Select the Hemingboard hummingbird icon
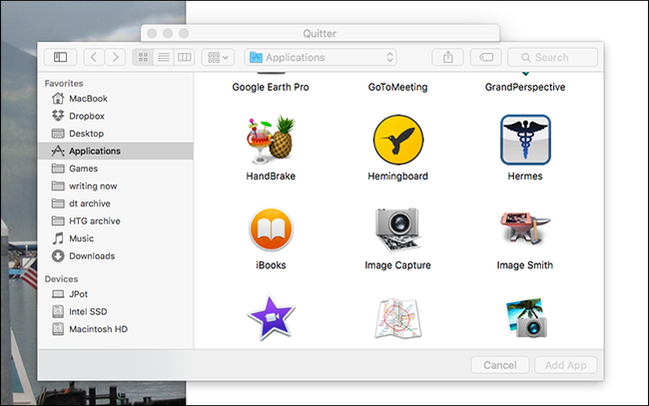The height and width of the screenshot is (406, 649). point(398,139)
